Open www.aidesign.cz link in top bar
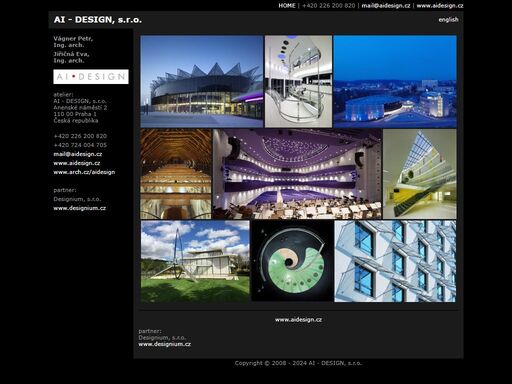Viewport: 512px width, 384px height. click(440, 5)
